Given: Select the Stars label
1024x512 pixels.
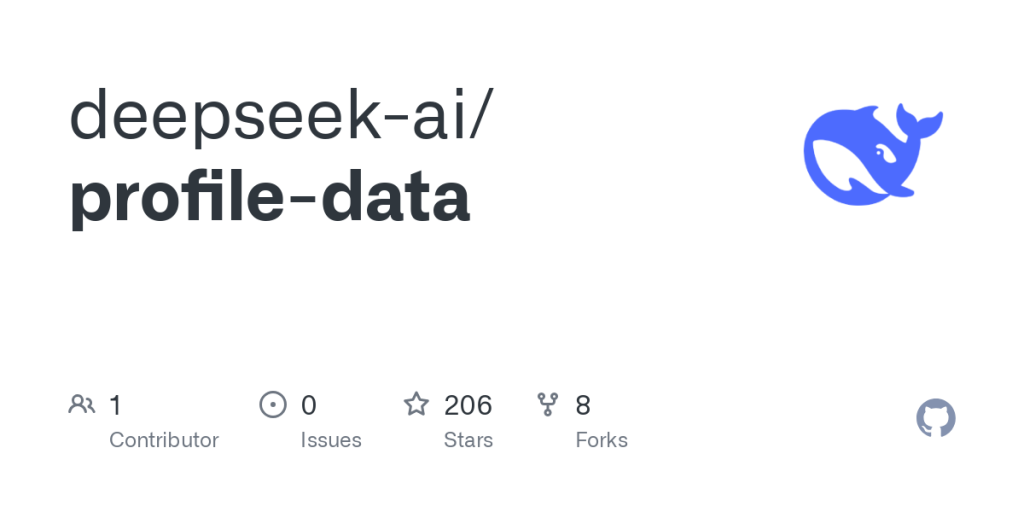Looking at the screenshot, I should pos(469,440).
